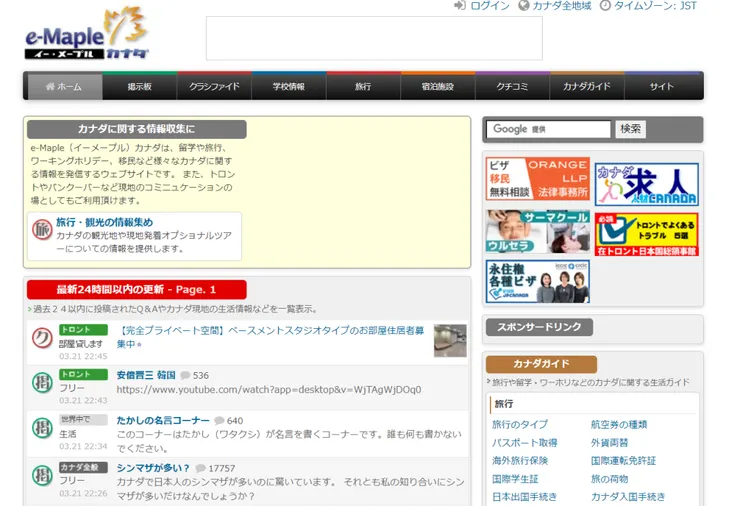Open the サイト menu tab
The width and height of the screenshot is (740, 506).
pyautogui.click(x=662, y=86)
